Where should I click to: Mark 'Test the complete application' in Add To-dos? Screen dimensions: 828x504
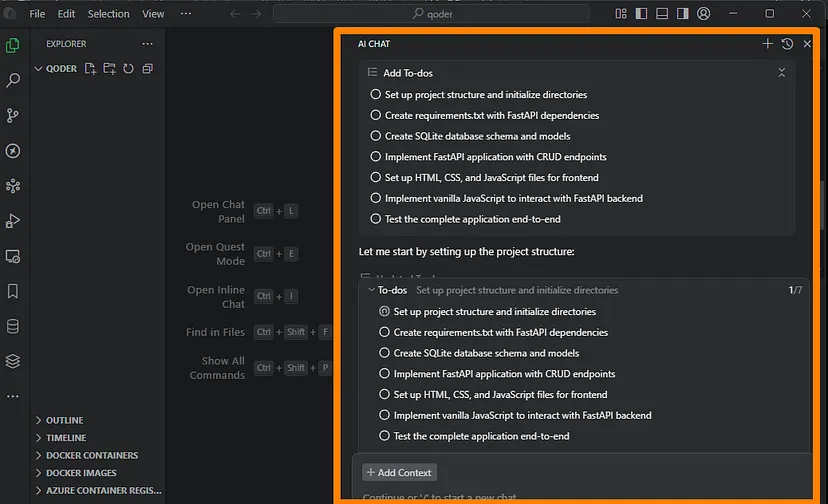pyautogui.click(x=375, y=219)
